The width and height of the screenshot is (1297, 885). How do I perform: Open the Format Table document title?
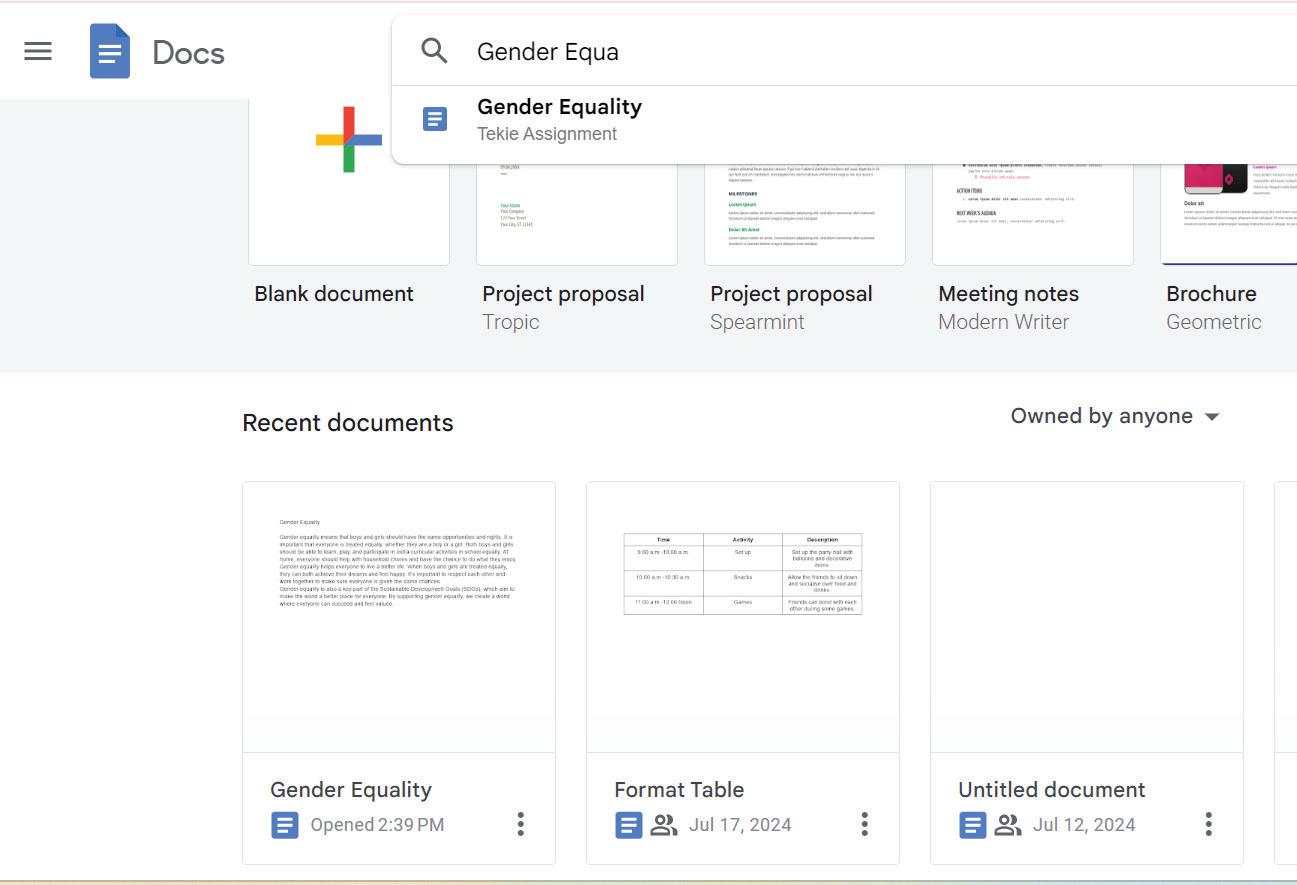tap(679, 789)
